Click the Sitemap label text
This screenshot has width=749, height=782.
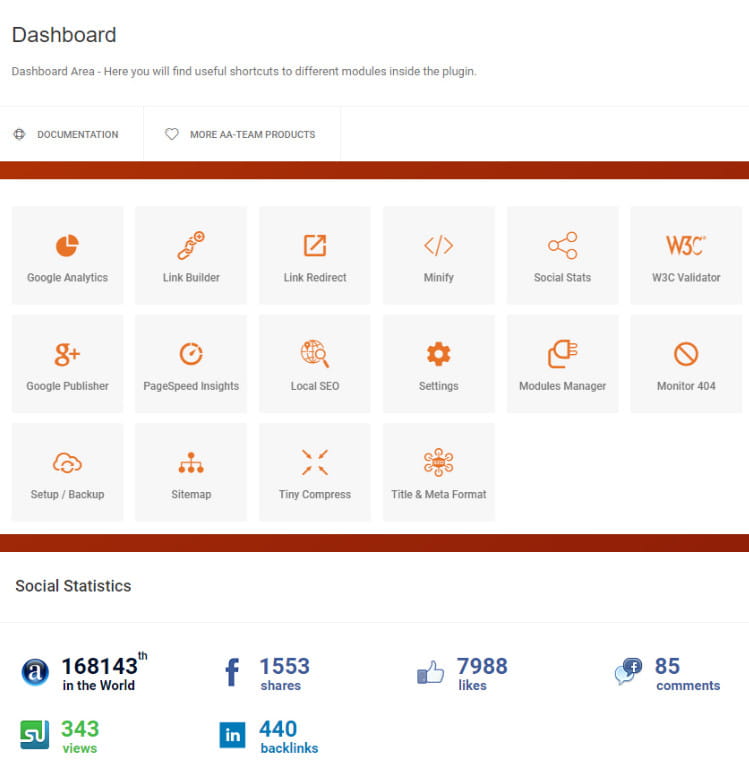(x=191, y=494)
